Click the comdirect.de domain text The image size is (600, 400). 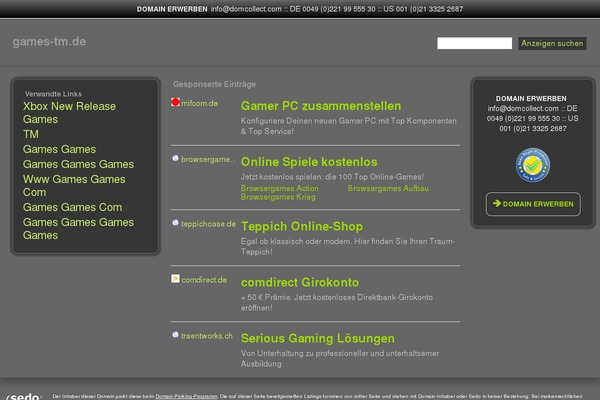click(204, 280)
